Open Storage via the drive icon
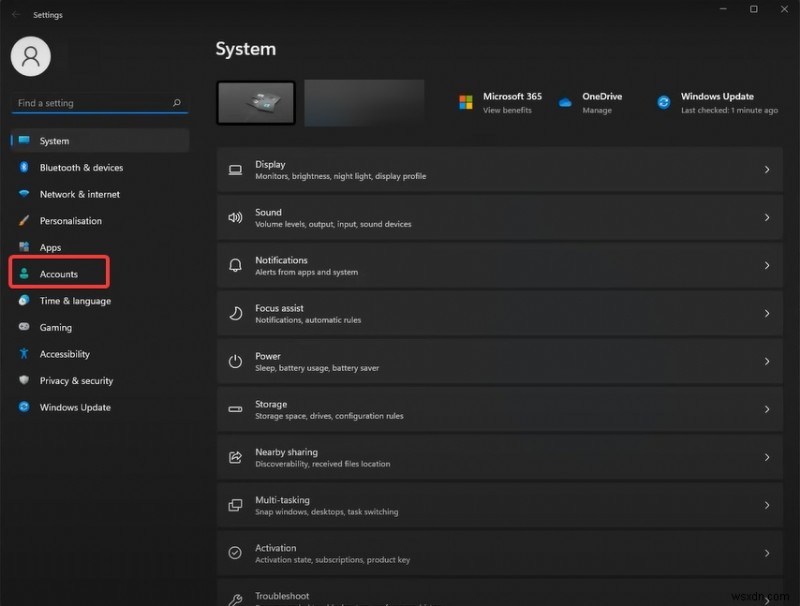 coord(236,409)
